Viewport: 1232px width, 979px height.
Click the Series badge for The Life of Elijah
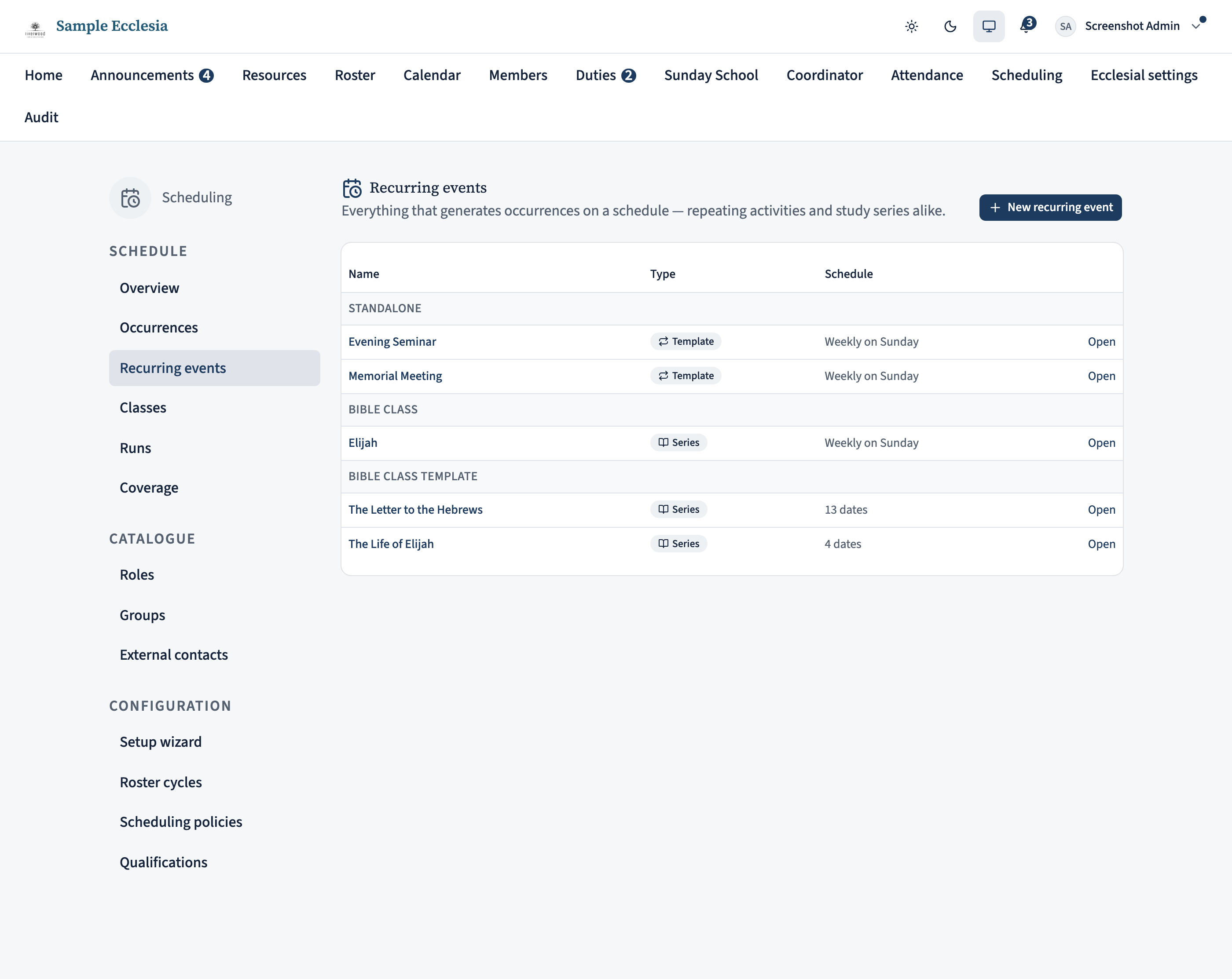[x=678, y=544]
